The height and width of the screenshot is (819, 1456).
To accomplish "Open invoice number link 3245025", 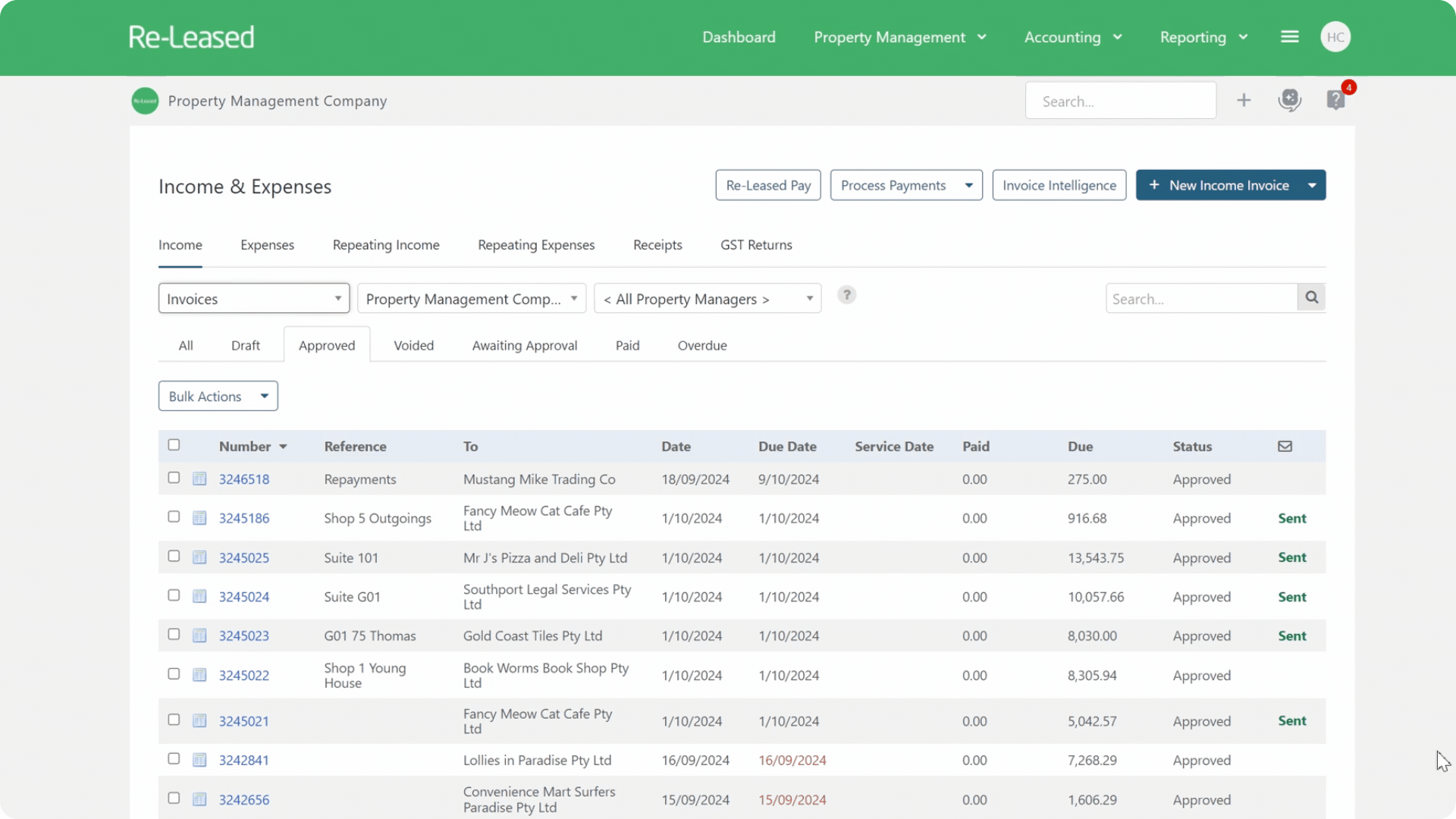I will 244,557.
